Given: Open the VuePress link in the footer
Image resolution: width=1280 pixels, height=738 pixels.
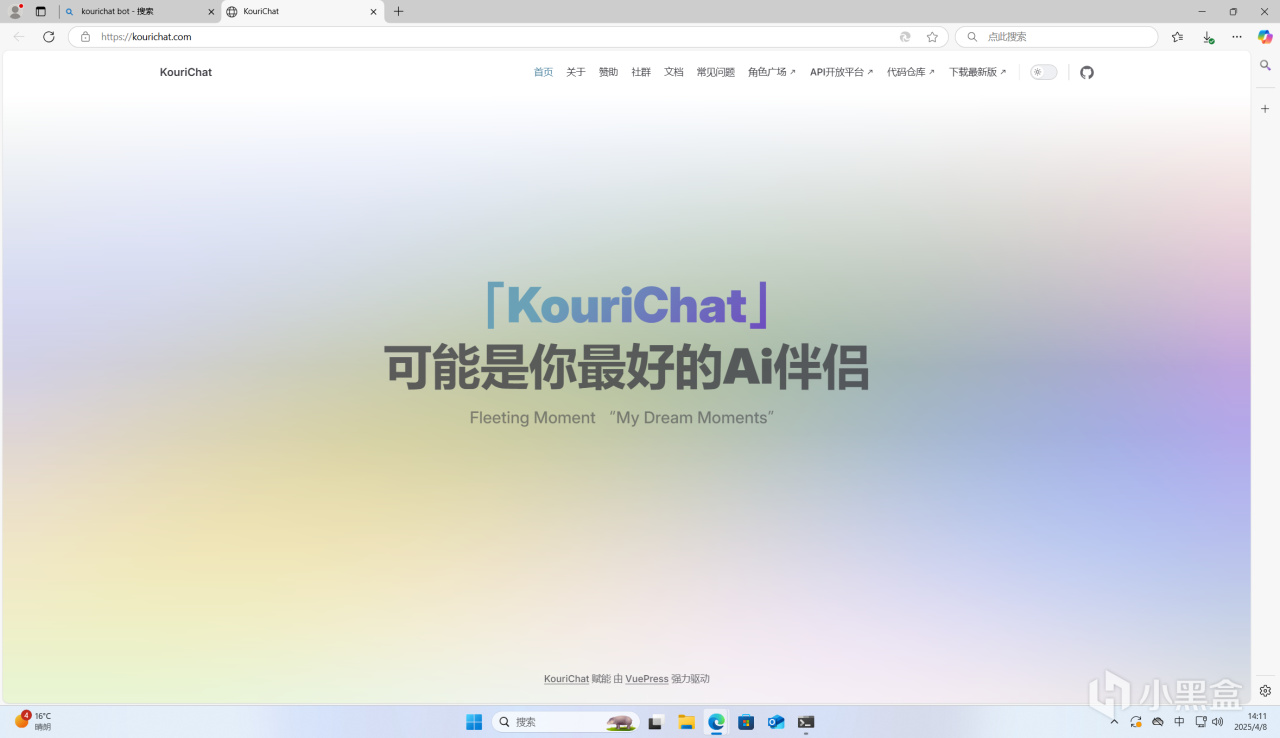Looking at the screenshot, I should pyautogui.click(x=647, y=679).
